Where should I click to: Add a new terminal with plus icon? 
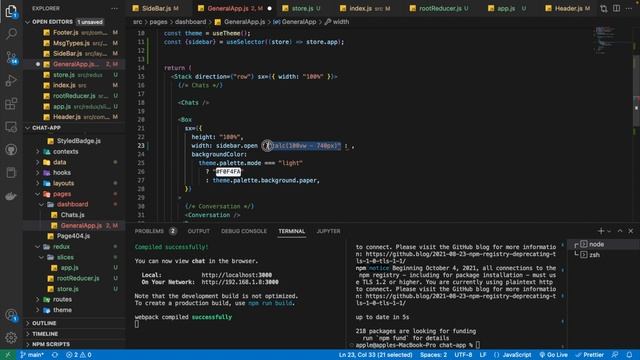600,231
